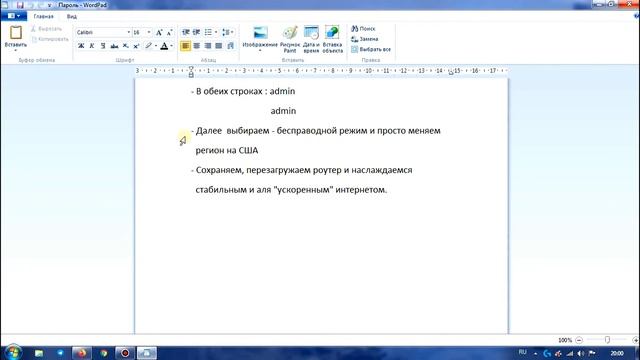Click the line 'стабильным и аля "ускоренным" интернетом.'

click(291, 189)
